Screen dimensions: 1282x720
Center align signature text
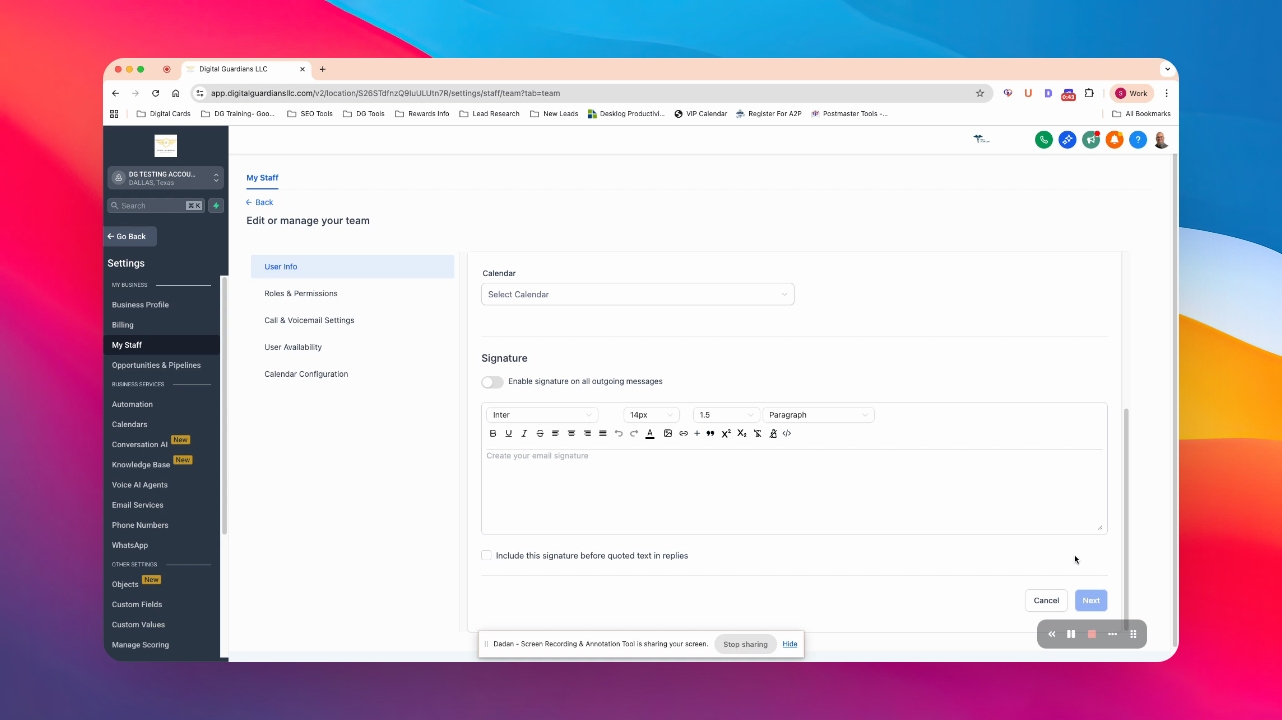(x=571, y=433)
